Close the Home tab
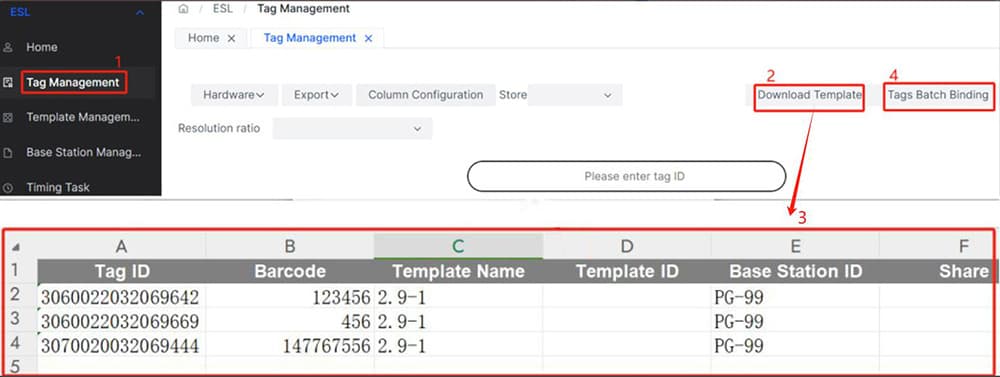1000x377 pixels. [x=232, y=38]
